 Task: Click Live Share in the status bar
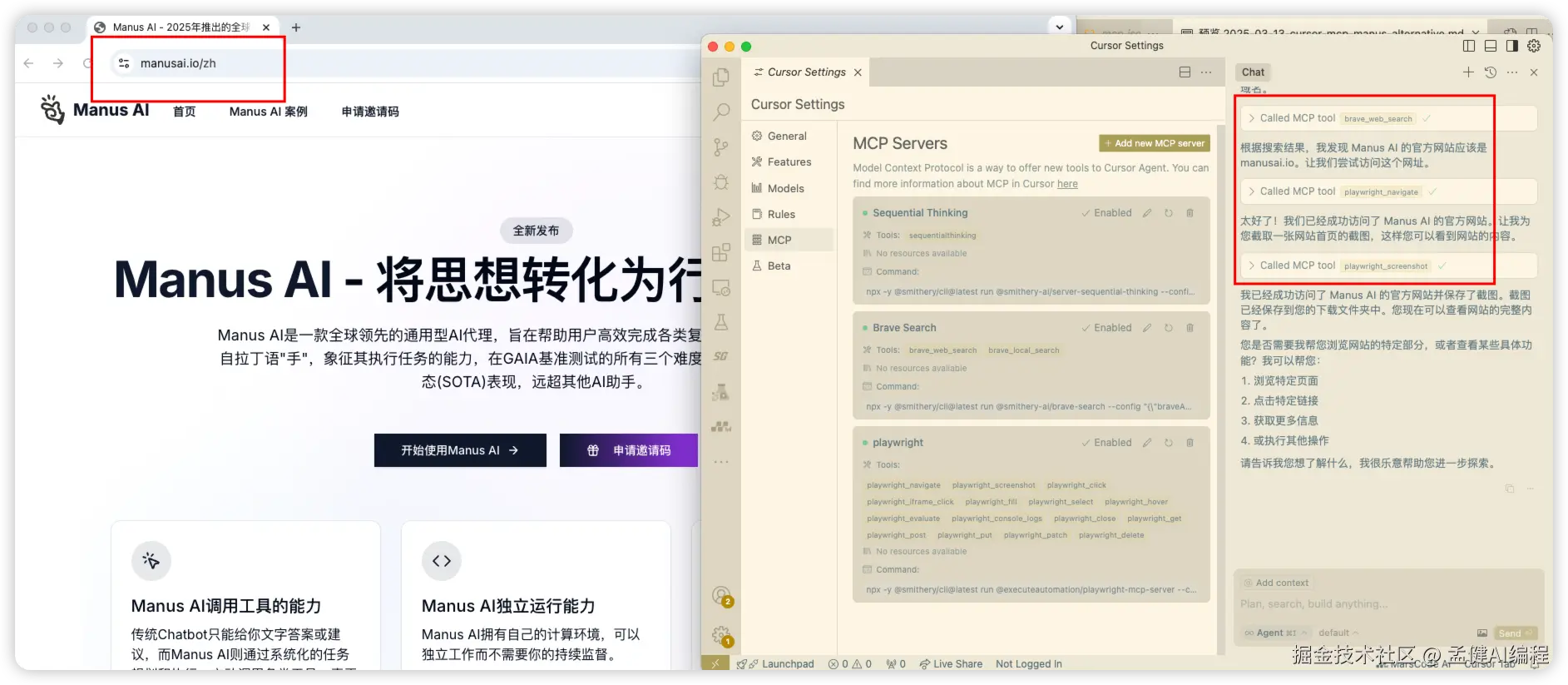tap(951, 664)
